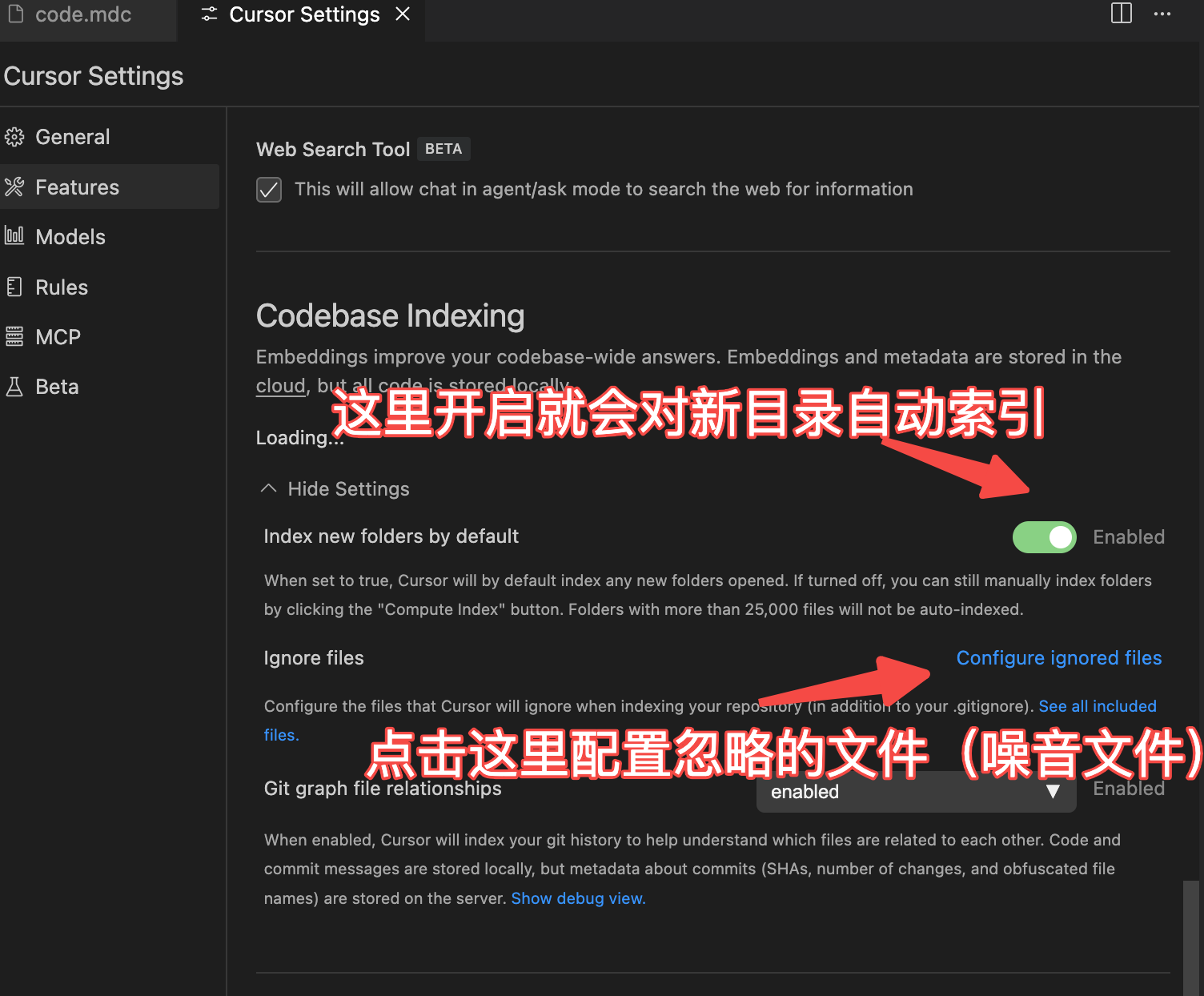The width and height of the screenshot is (1204, 996).
Task: Open the Git graph enabled dropdown
Action: coord(917,792)
